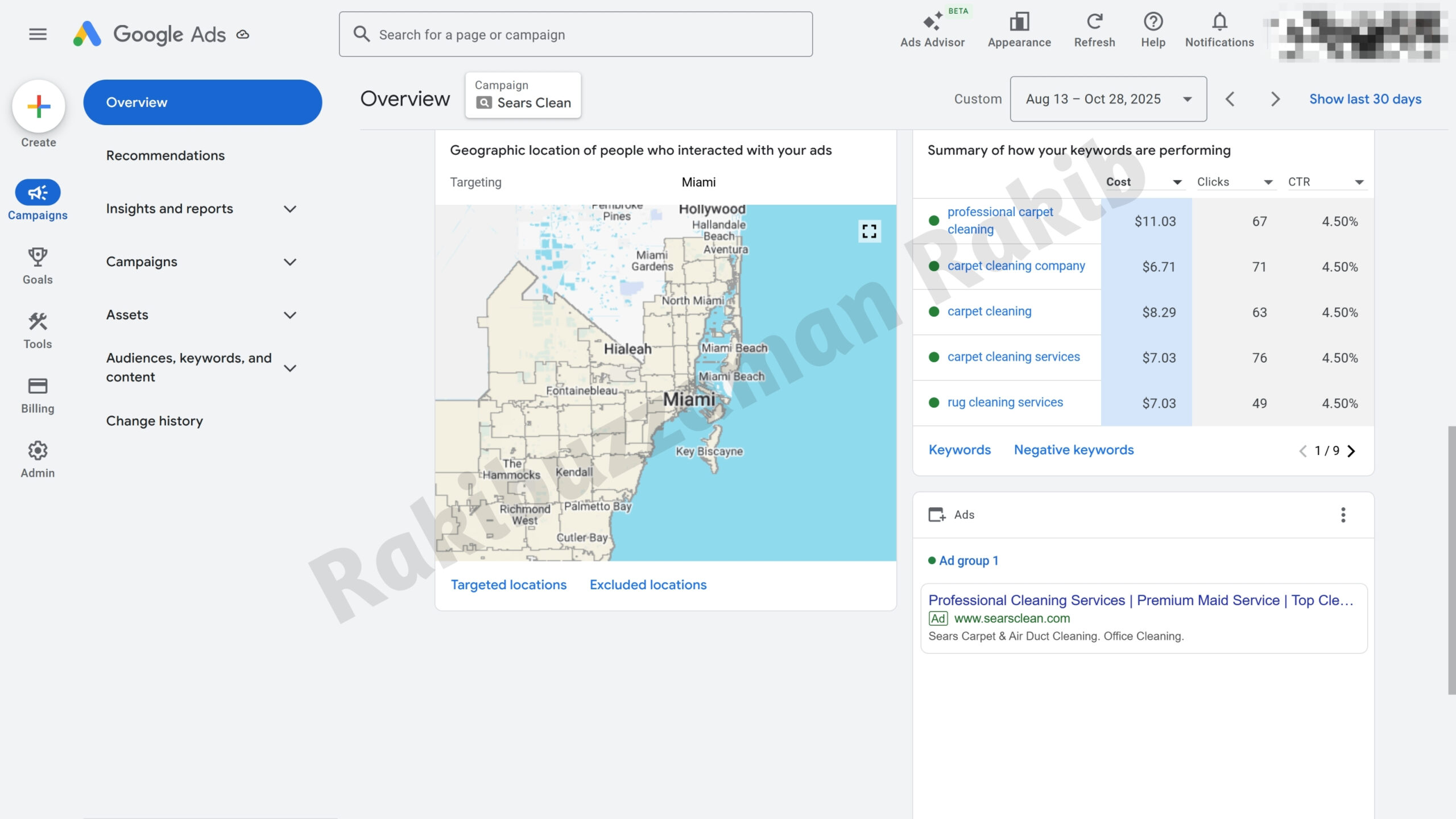
Task: Expand Audiences, keywords, and content
Action: click(290, 368)
